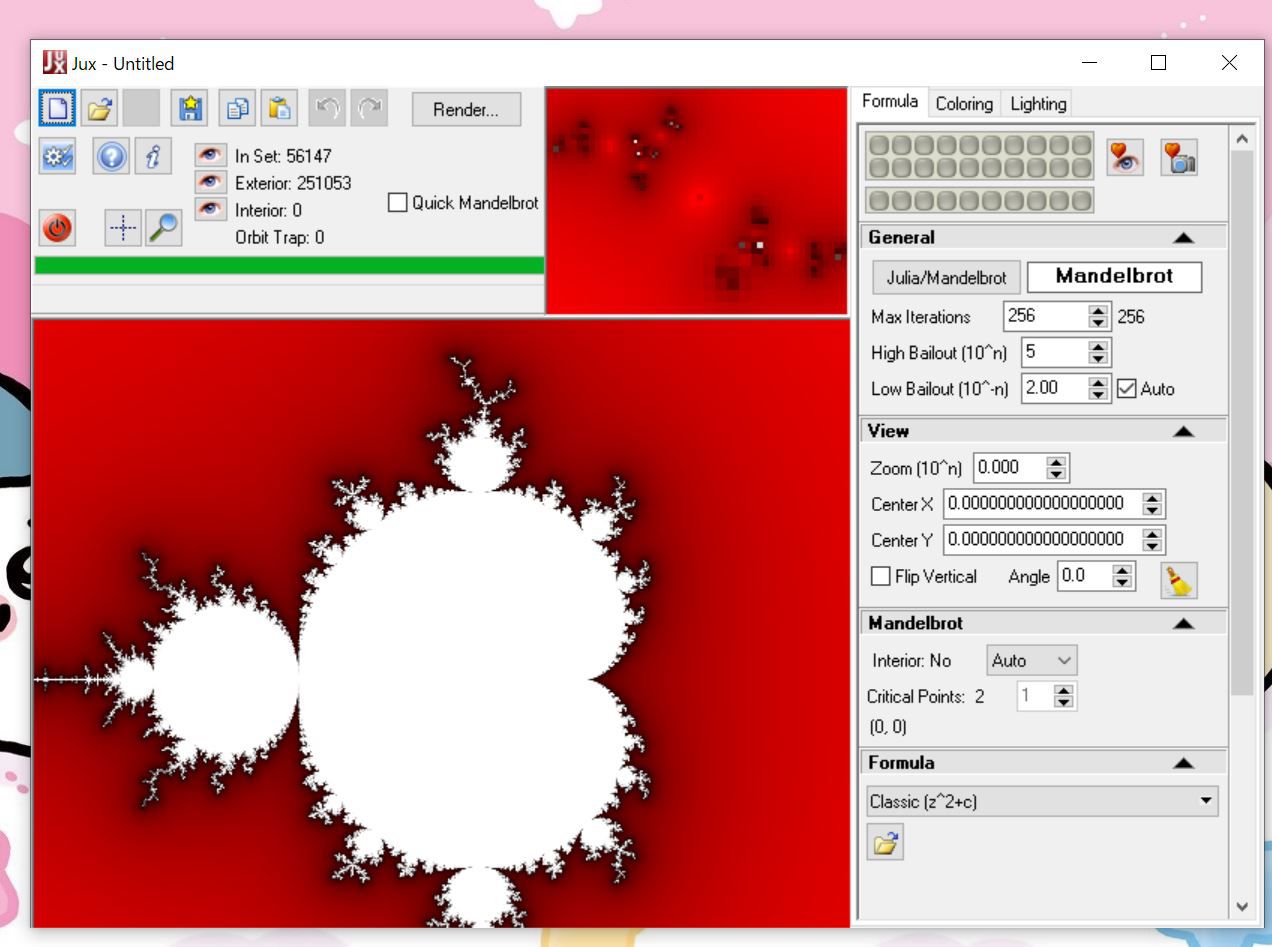
Task: Click the save icon with star
Action: 189,108
